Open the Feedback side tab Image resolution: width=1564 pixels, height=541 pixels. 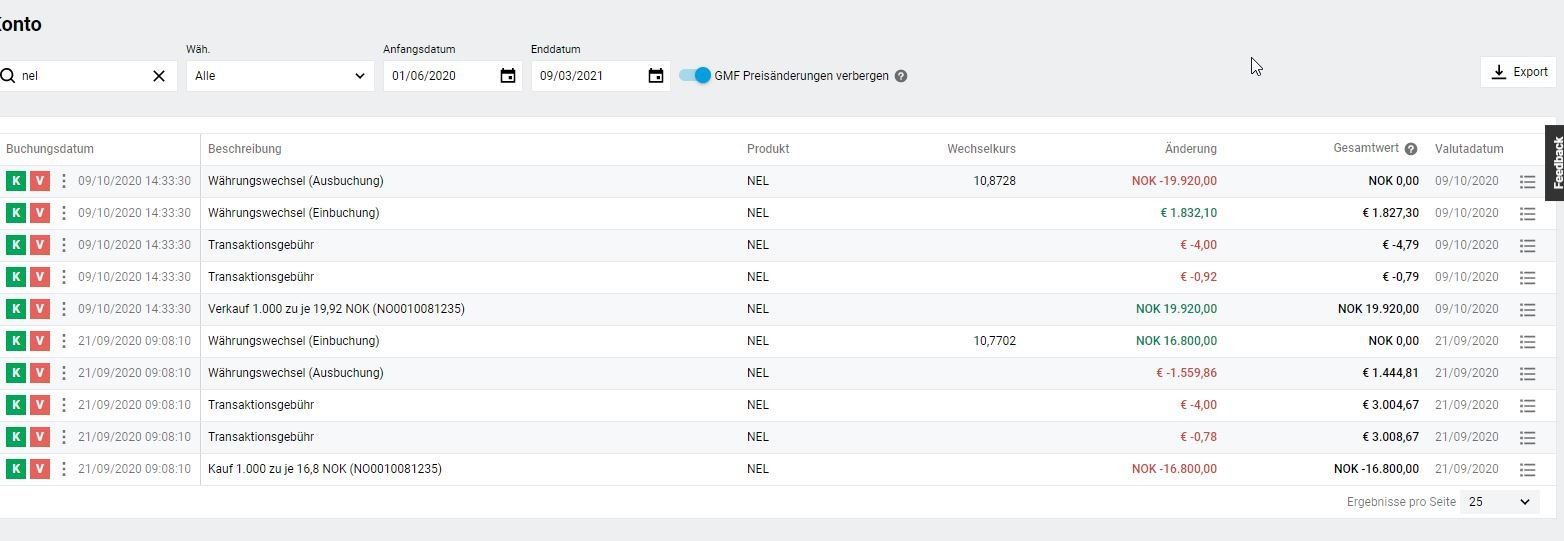(x=1555, y=163)
